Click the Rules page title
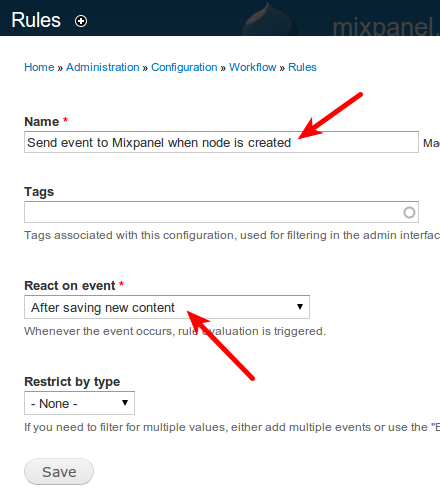This screenshot has width=440, height=496. pos(36,20)
